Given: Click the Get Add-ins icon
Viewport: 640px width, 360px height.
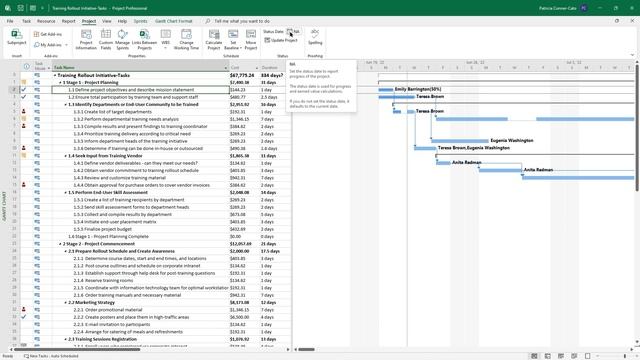Looking at the screenshot, I should click(36, 34).
